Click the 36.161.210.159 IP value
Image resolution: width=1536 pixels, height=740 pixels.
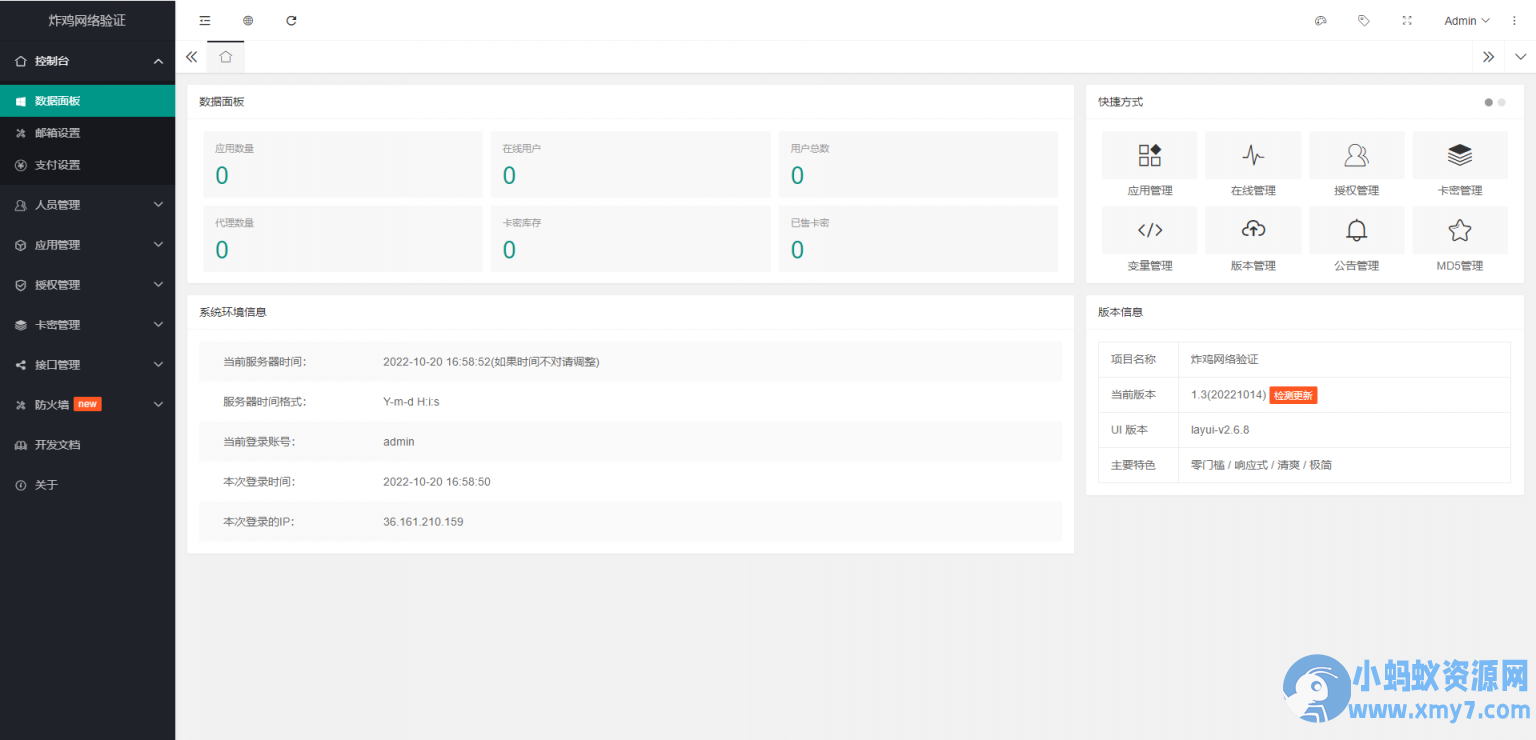(423, 522)
